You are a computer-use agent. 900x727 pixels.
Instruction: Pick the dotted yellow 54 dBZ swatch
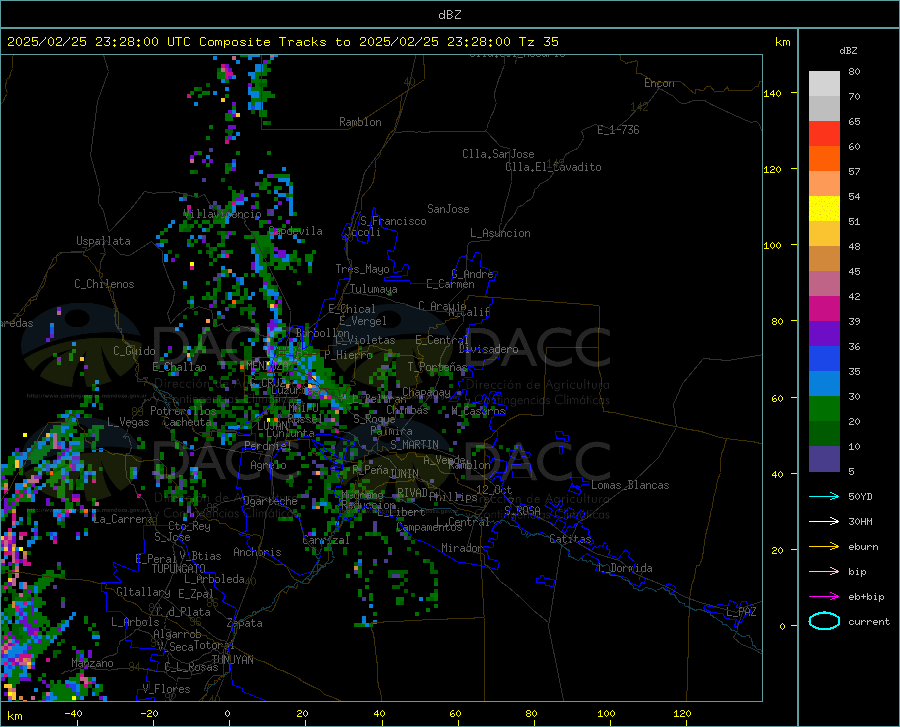[x=824, y=209]
